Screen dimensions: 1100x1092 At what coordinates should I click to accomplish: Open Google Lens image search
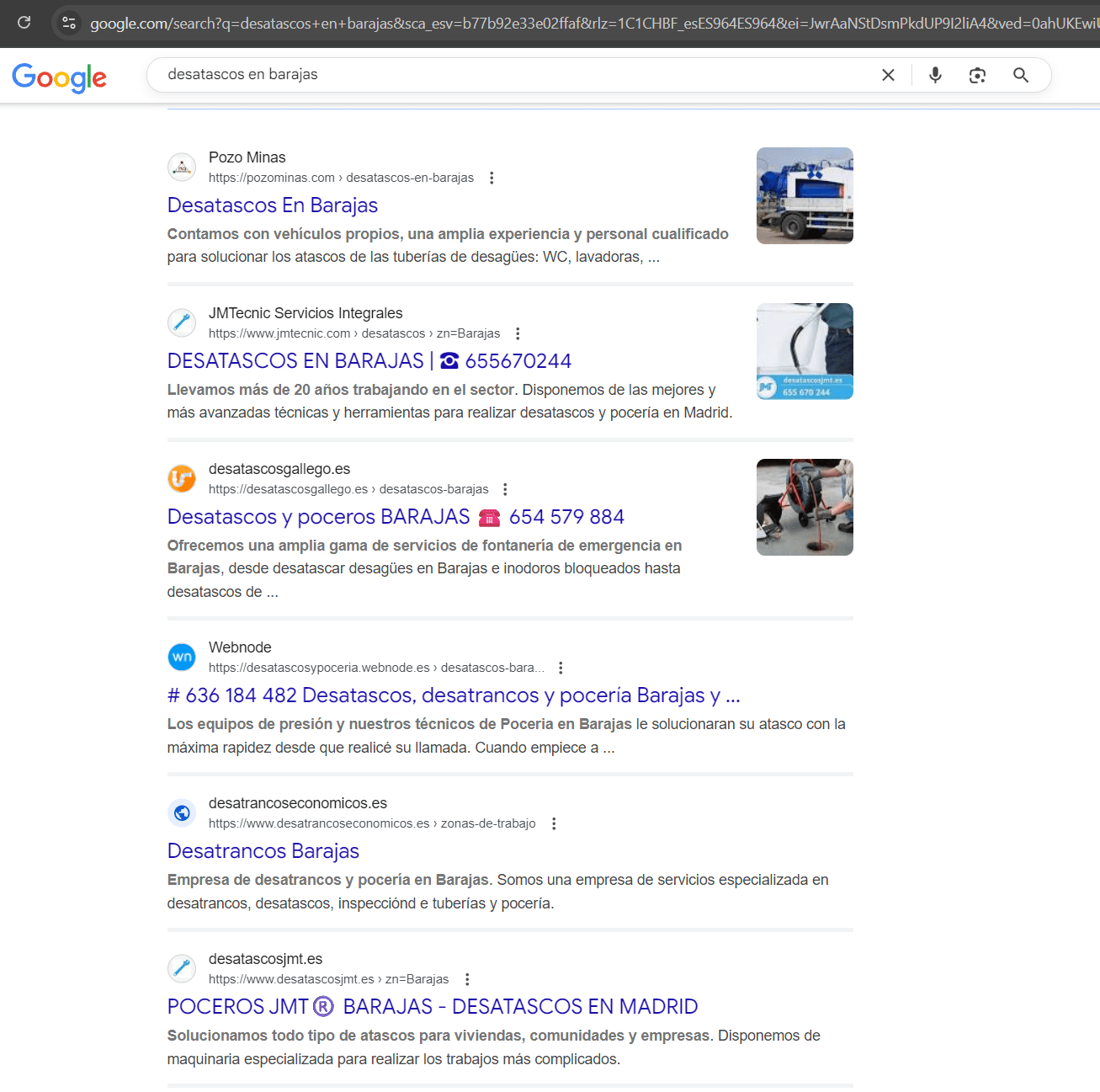pos(977,75)
